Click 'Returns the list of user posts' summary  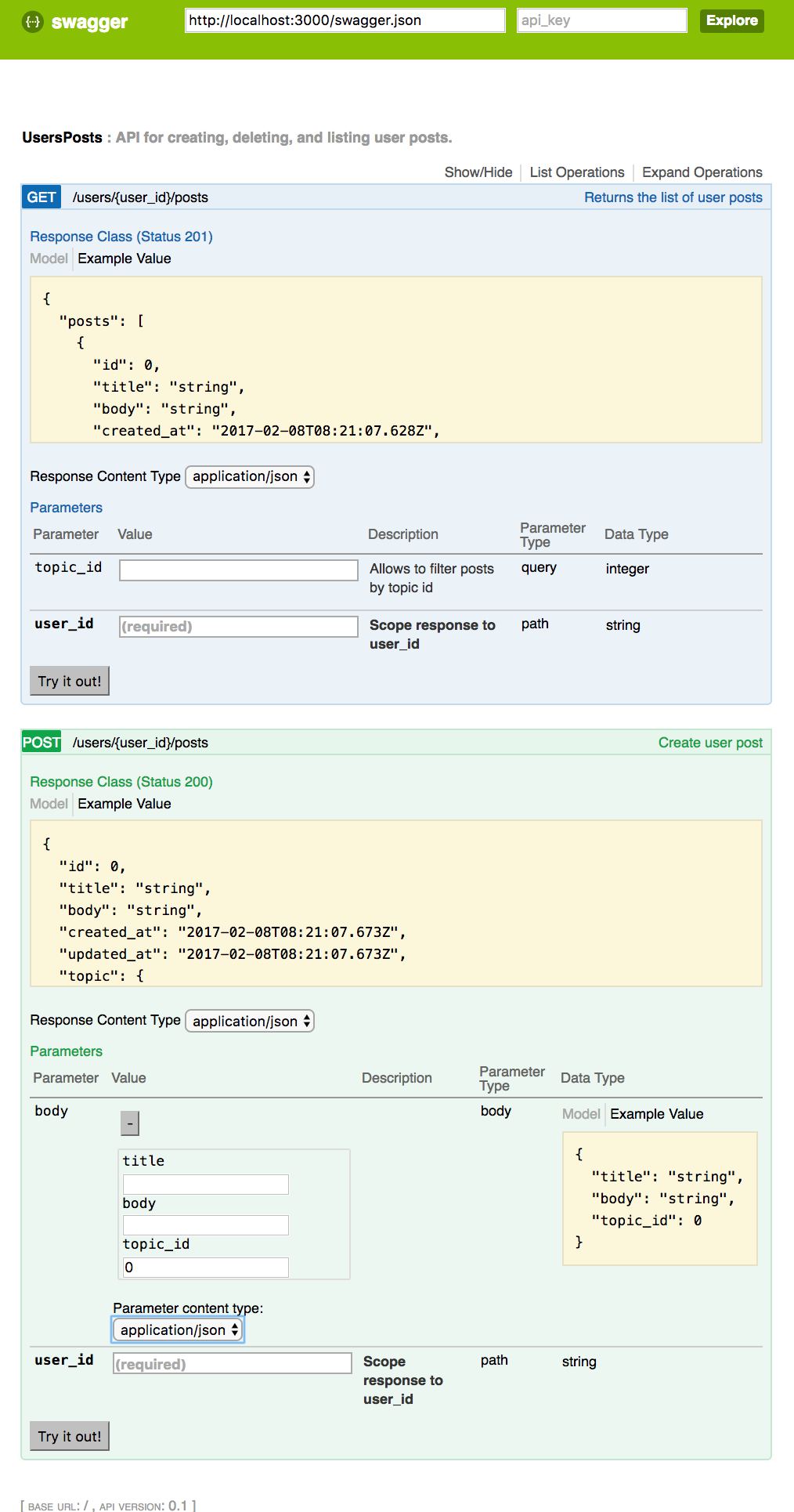pos(673,197)
